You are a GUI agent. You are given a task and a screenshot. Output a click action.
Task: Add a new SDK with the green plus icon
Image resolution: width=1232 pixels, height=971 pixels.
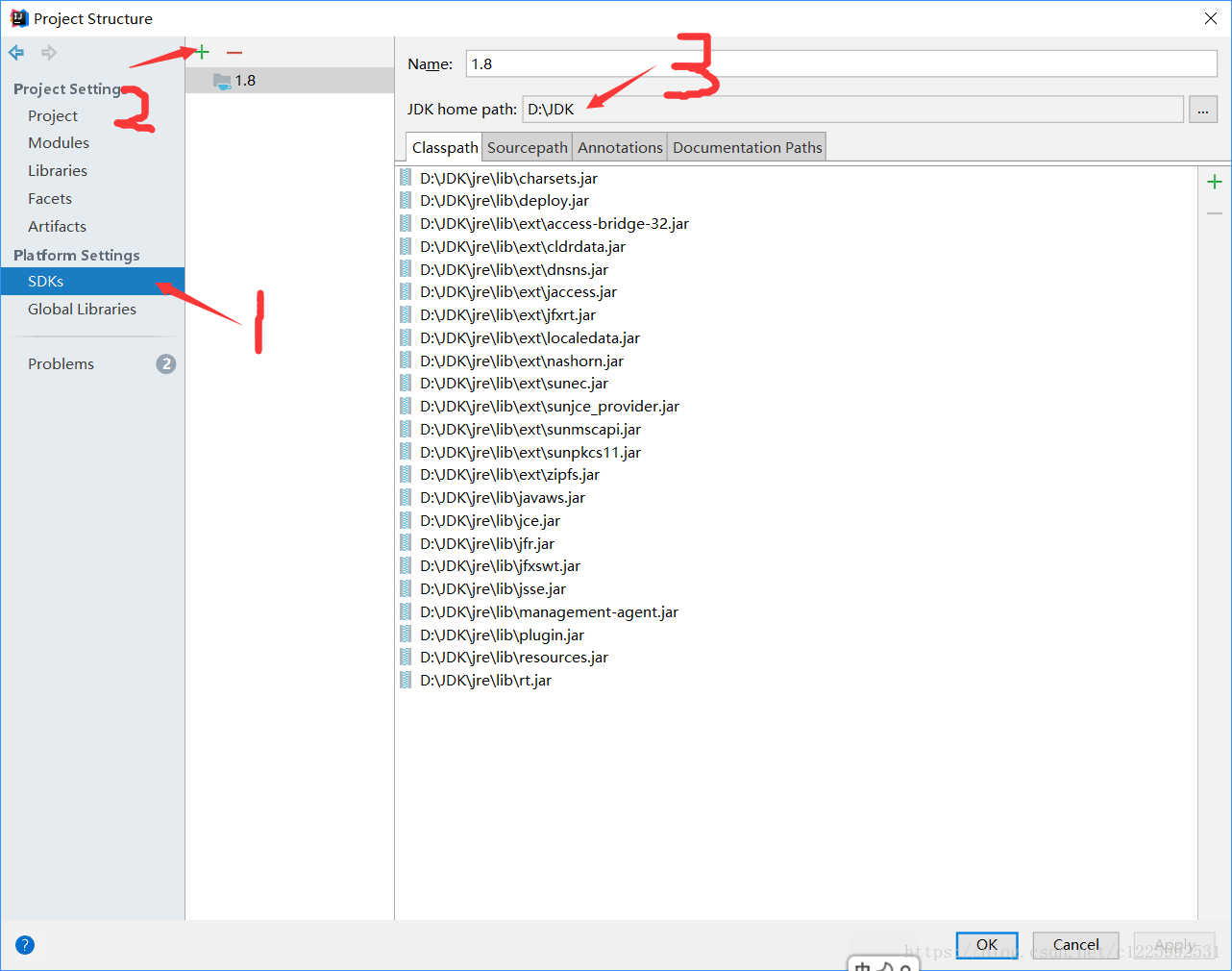(x=200, y=51)
